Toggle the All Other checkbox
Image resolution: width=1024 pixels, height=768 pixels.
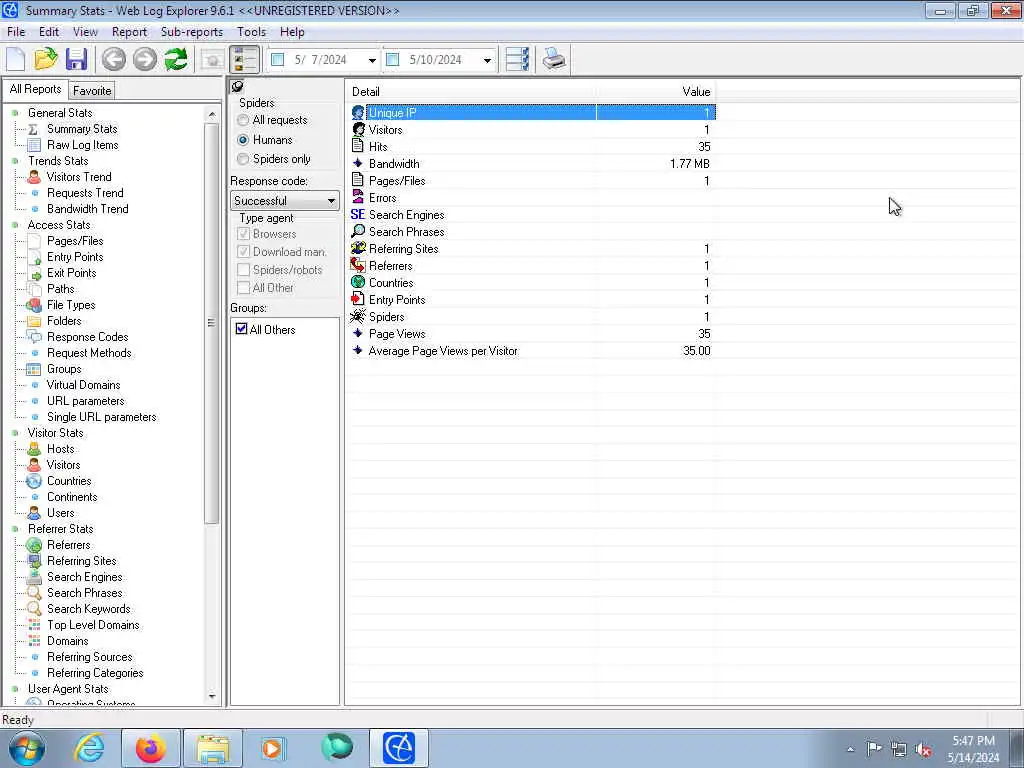[x=244, y=287]
